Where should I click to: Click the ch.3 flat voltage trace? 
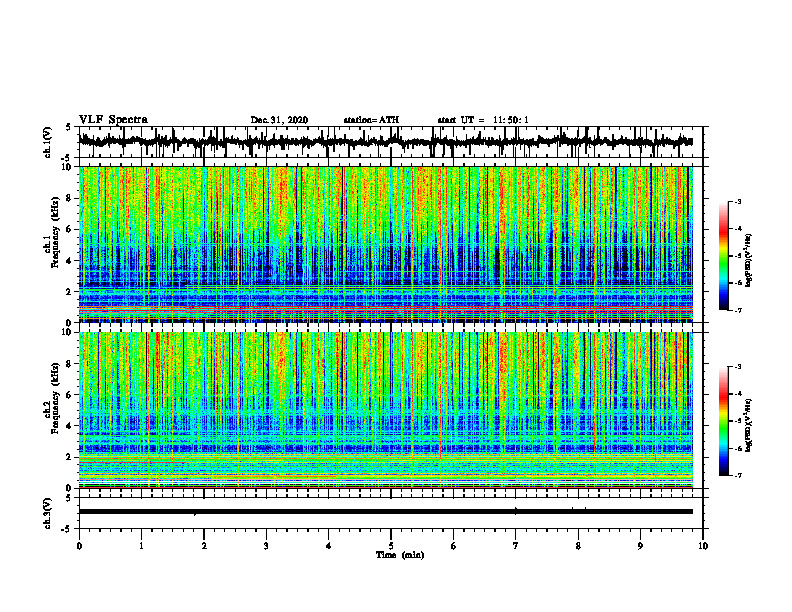point(386,512)
